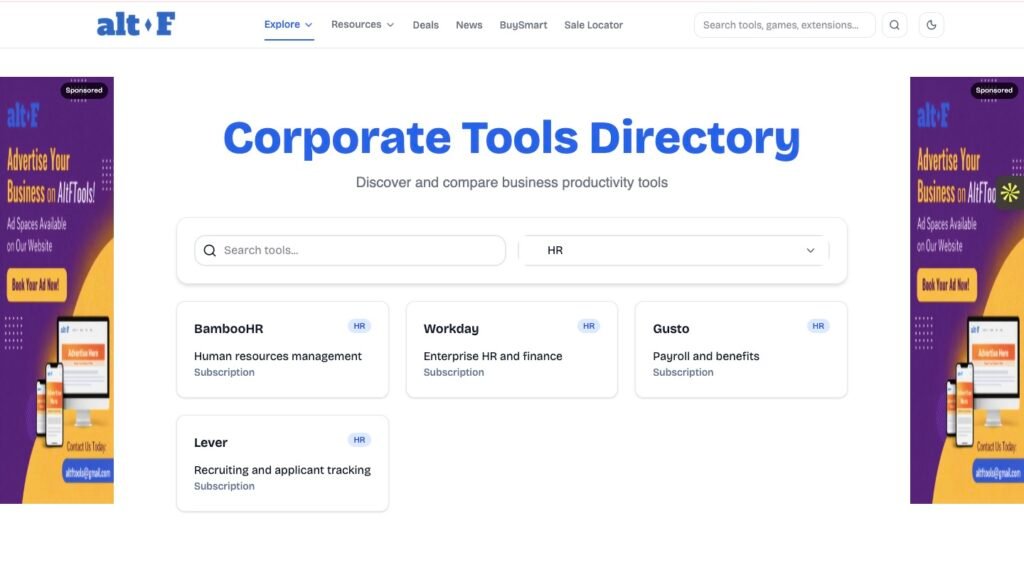Click the magnifier icon in tools search

click(x=210, y=251)
